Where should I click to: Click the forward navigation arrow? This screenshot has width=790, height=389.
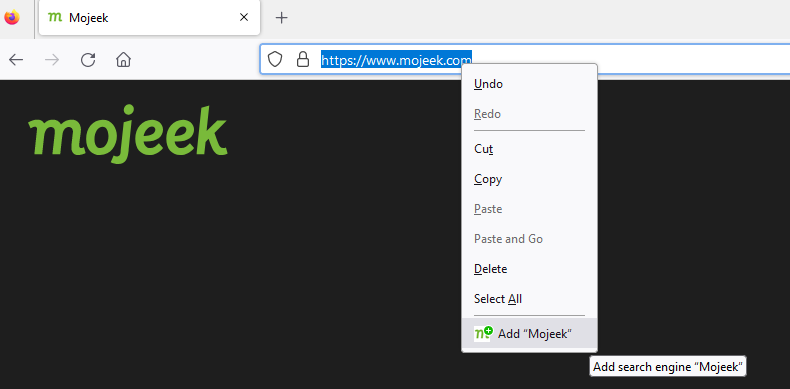52,60
